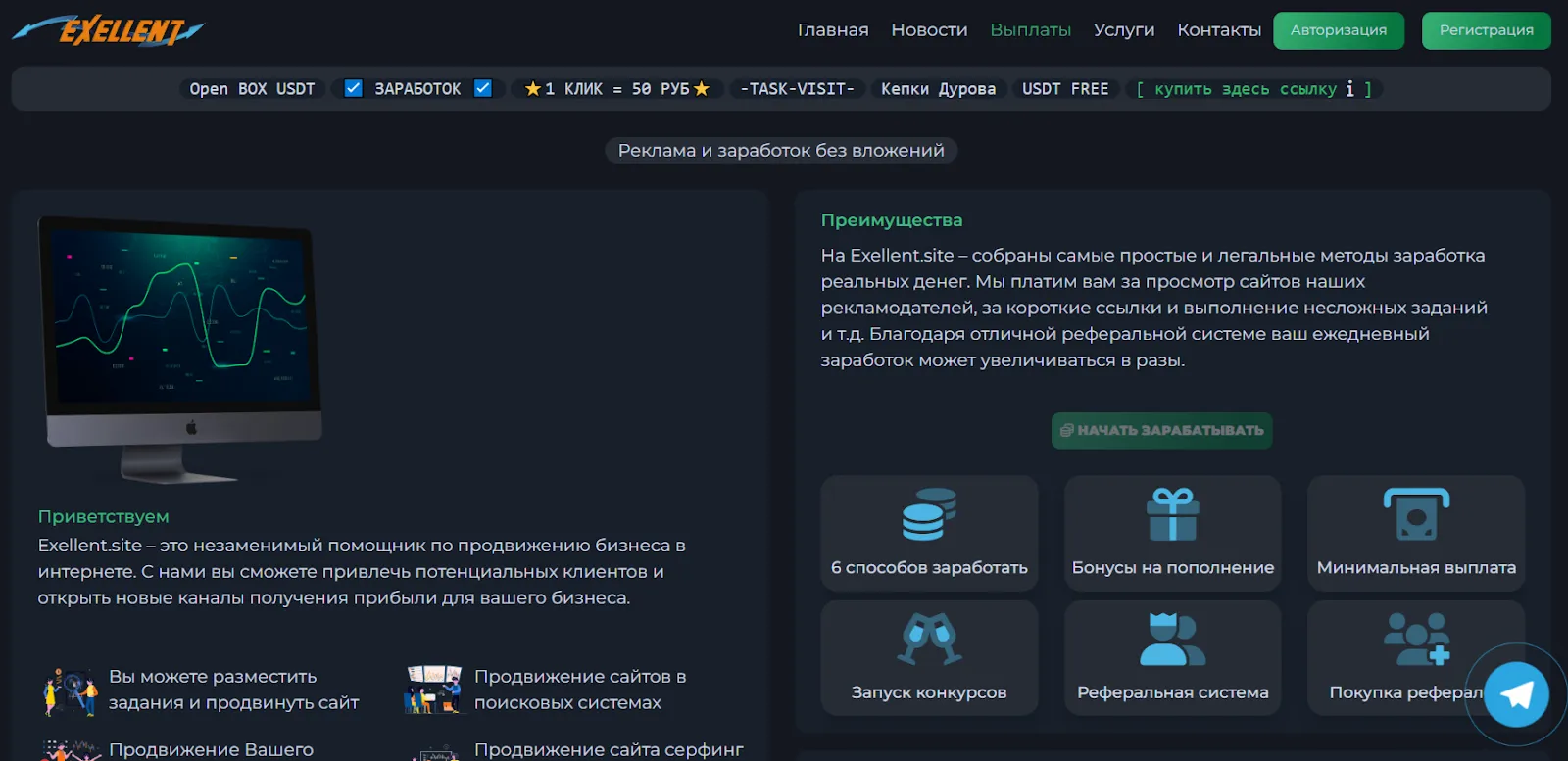The height and width of the screenshot is (761, 1568).
Task: Open the 'Кепки Дурова' ad link
Action: point(938,89)
